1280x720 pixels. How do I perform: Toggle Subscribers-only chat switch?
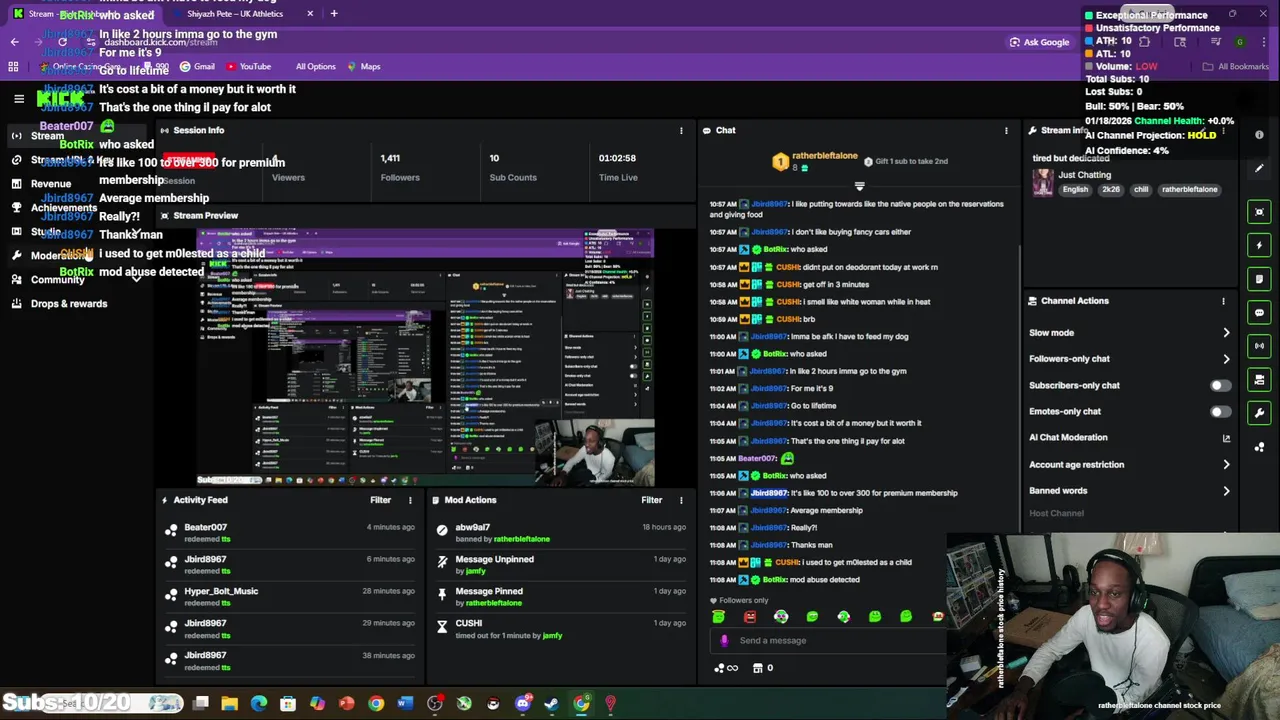click(1220, 386)
